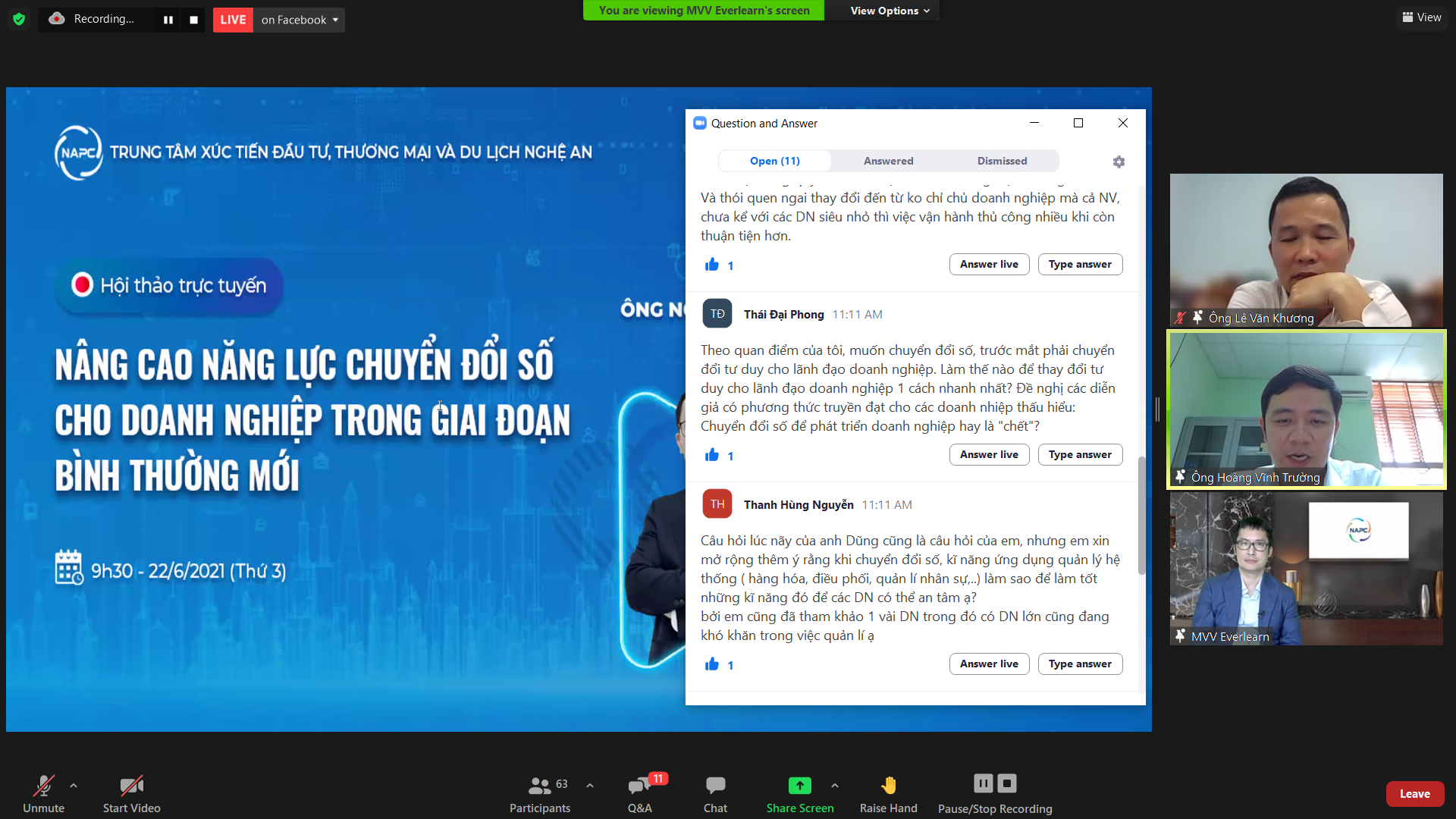This screenshot has width=1456, height=819.
Task: Switch to the Dismissed tab
Action: click(x=1002, y=161)
